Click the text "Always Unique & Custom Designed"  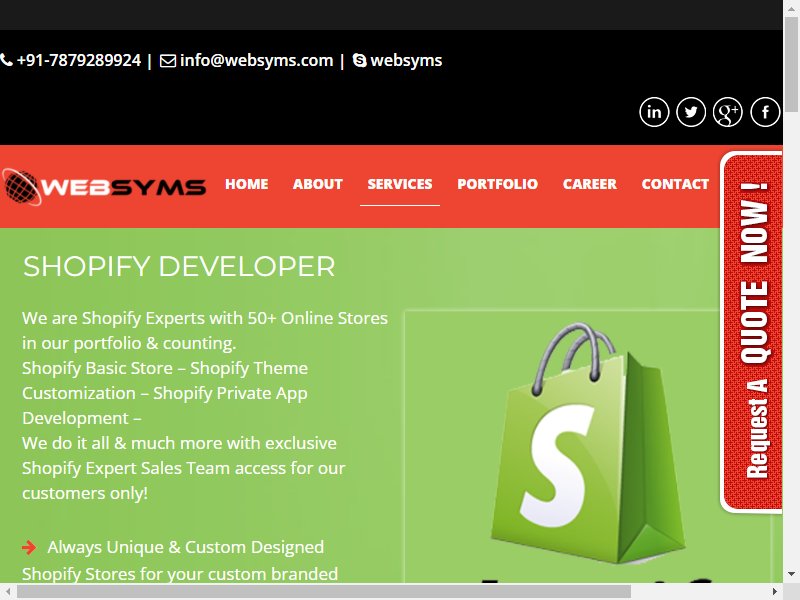tap(186, 547)
